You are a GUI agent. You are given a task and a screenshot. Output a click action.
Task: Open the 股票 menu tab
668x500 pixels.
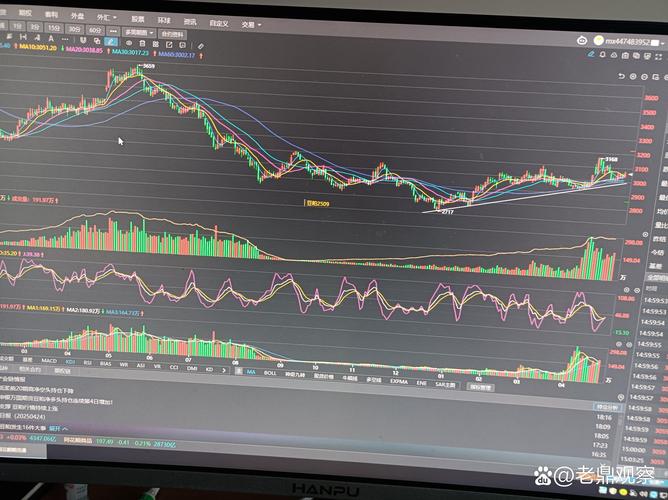[138, 19]
